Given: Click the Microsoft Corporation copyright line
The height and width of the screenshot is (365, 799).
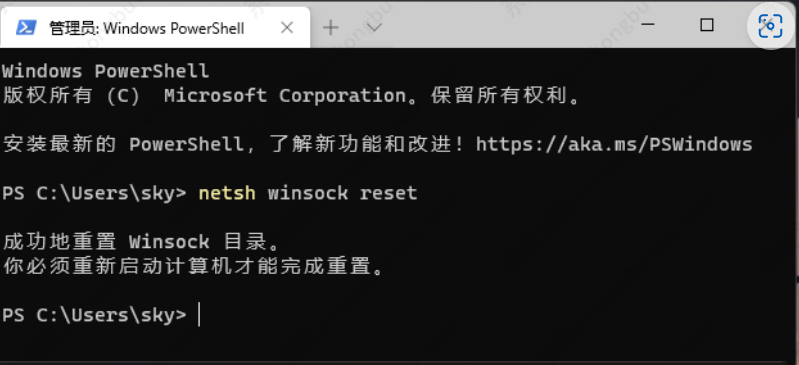Looking at the screenshot, I should click(292, 95).
